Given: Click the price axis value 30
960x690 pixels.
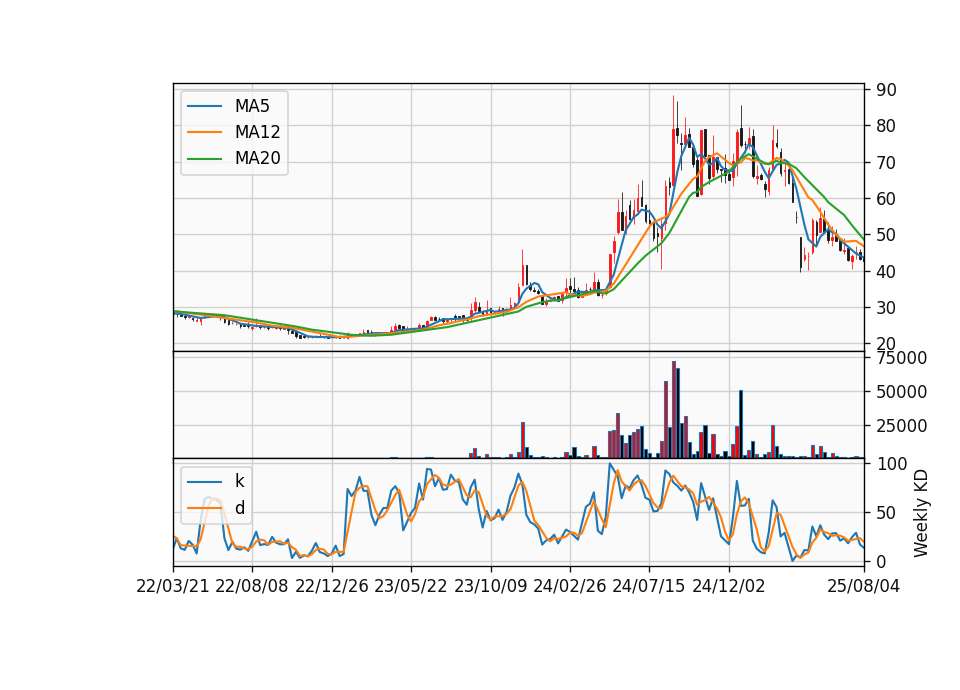Looking at the screenshot, I should 886,308.
